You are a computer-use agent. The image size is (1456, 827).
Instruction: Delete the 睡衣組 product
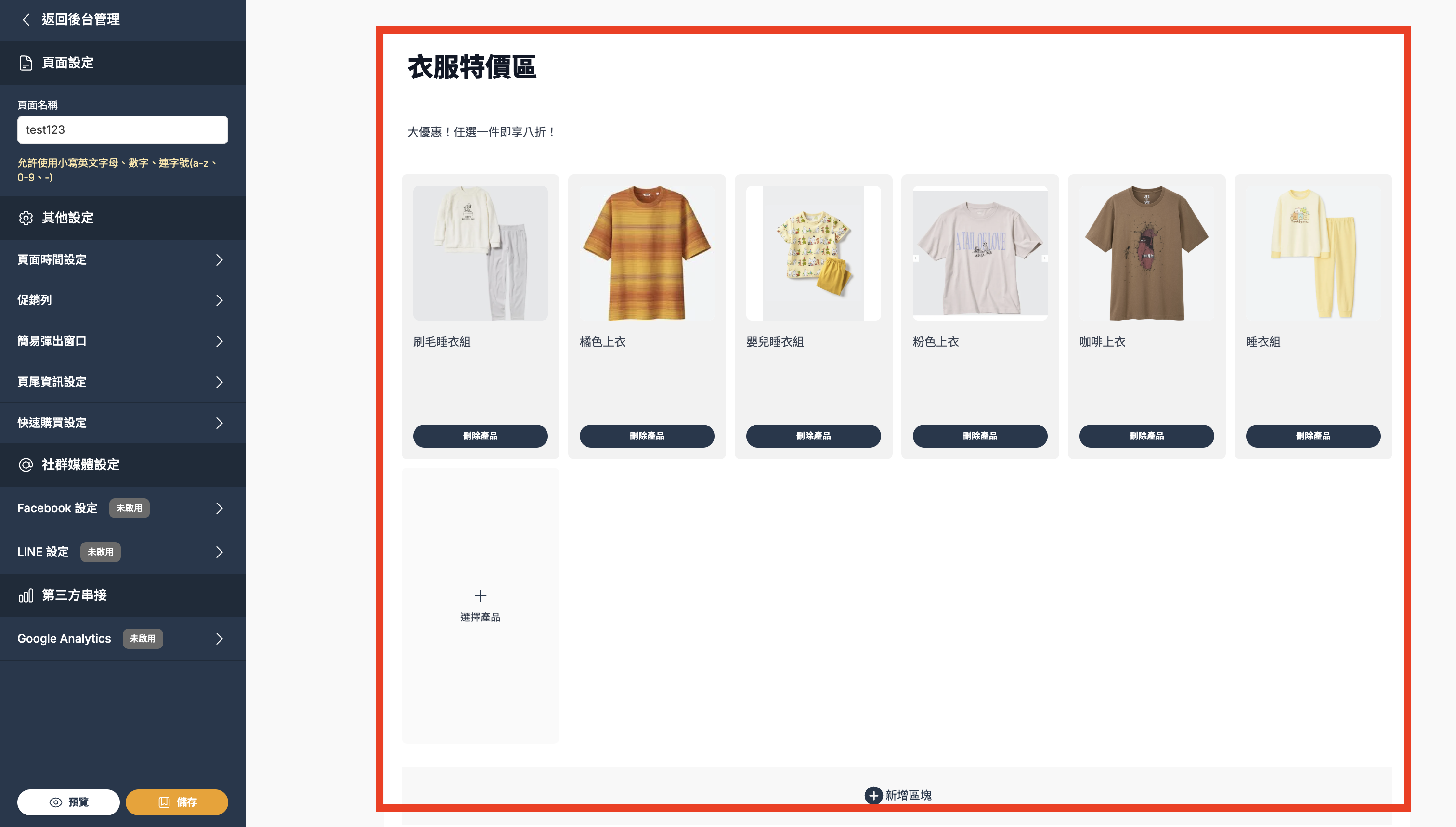(1313, 436)
